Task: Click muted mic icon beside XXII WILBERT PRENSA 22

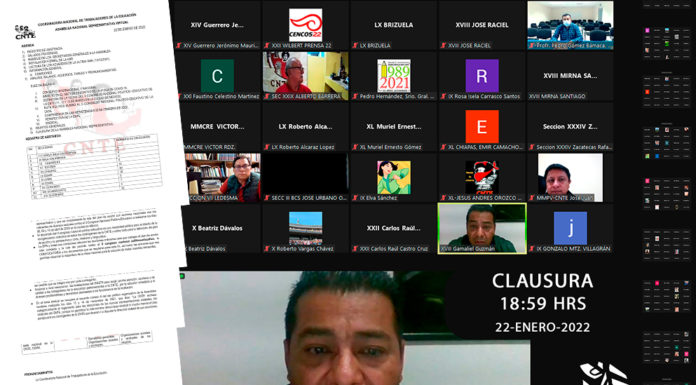Action: pos(266,45)
